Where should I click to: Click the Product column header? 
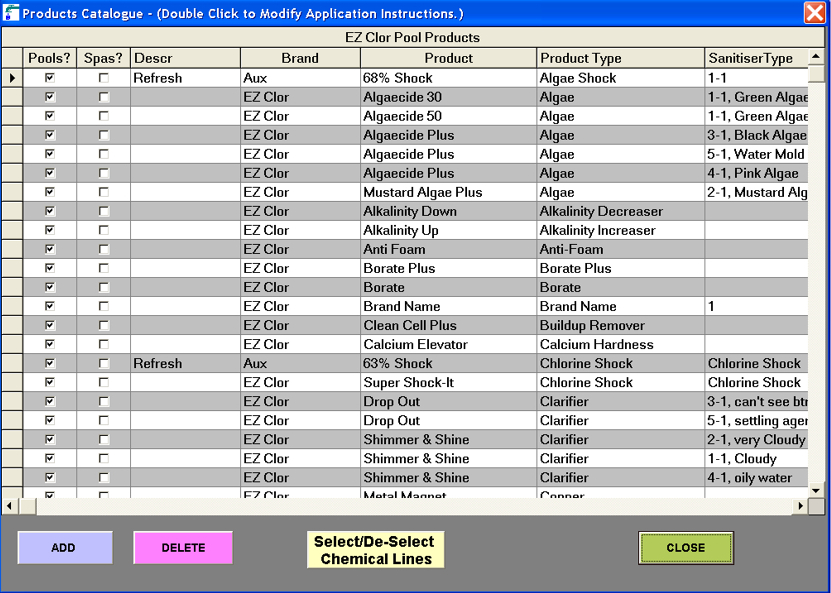tap(448, 58)
